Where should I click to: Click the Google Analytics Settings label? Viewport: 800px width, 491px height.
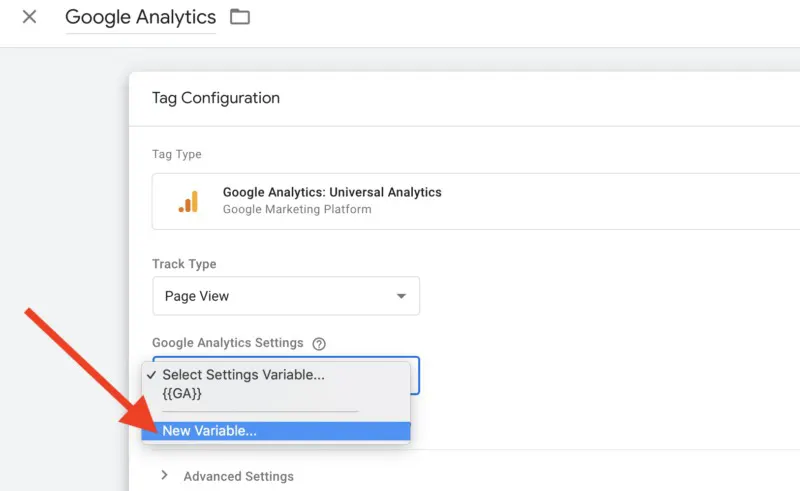228,342
